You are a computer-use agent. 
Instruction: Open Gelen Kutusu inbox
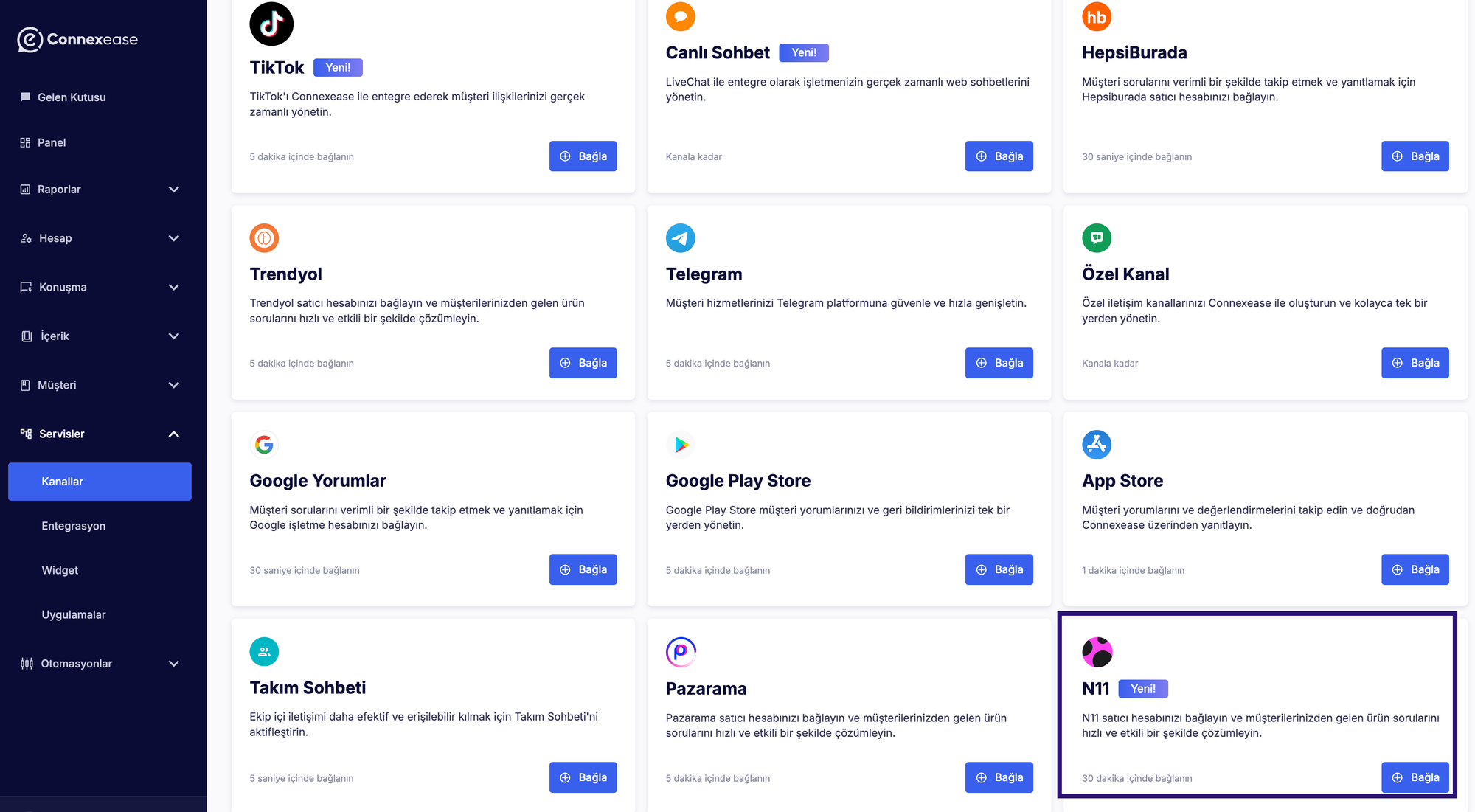[72, 97]
